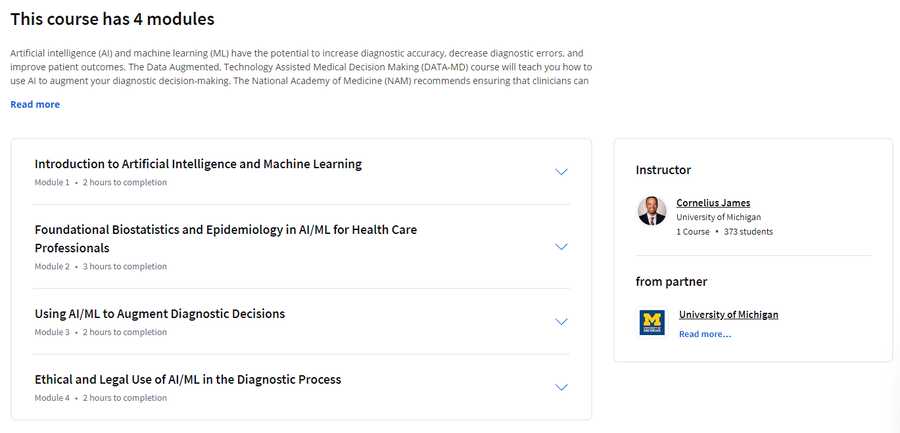Click Module 2's '3 hours to completion' text
This screenshot has width=900, height=433.
(x=125, y=266)
